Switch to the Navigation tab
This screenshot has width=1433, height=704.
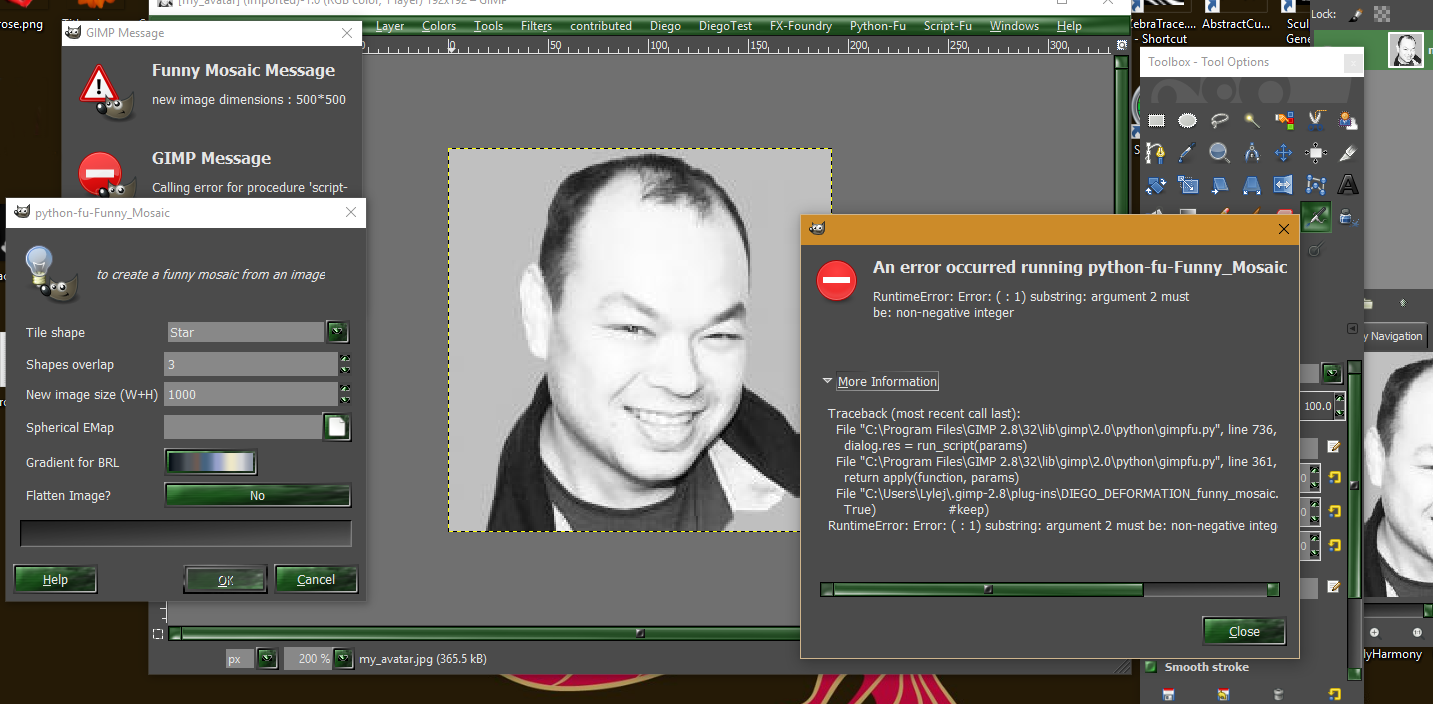(1395, 336)
